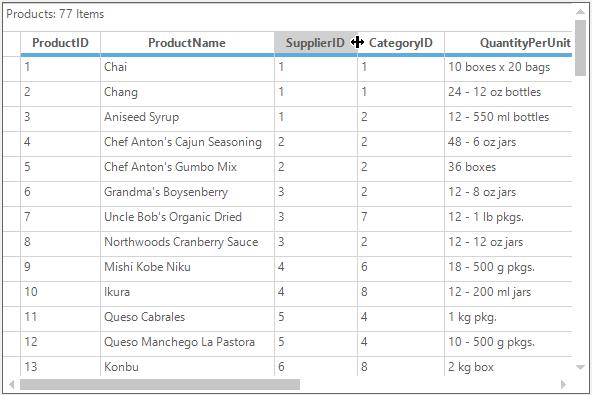Click the vertical scrollbar down arrow

coord(580,367)
